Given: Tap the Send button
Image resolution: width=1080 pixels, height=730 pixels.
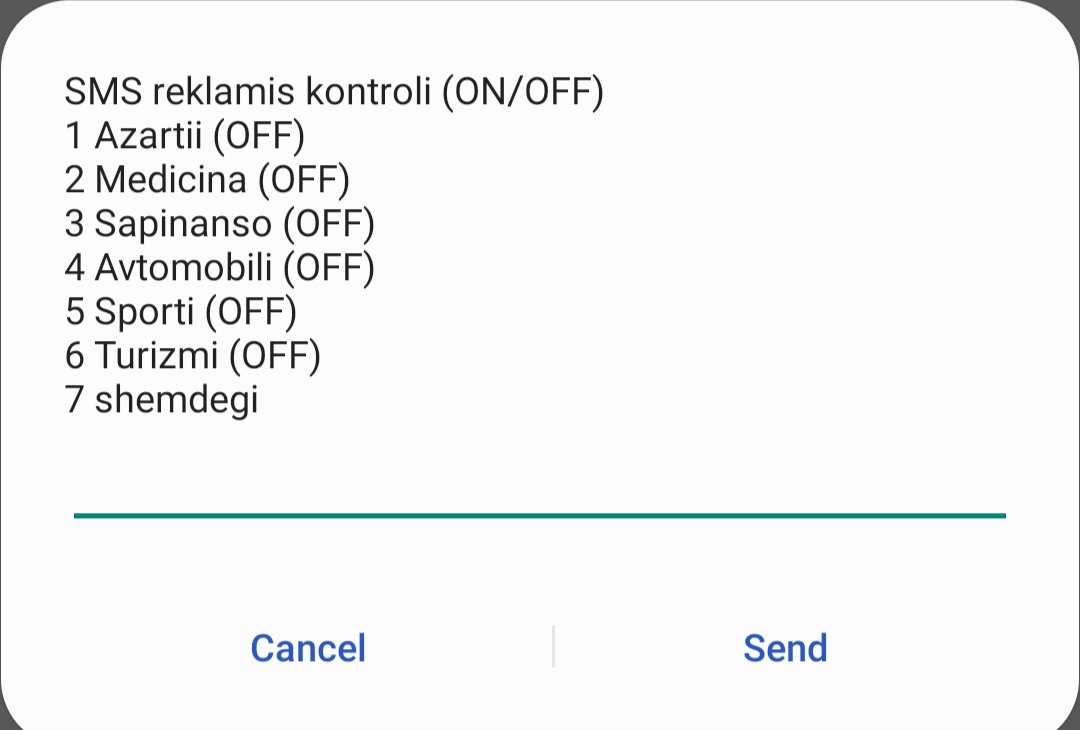Looking at the screenshot, I should tap(785, 648).
